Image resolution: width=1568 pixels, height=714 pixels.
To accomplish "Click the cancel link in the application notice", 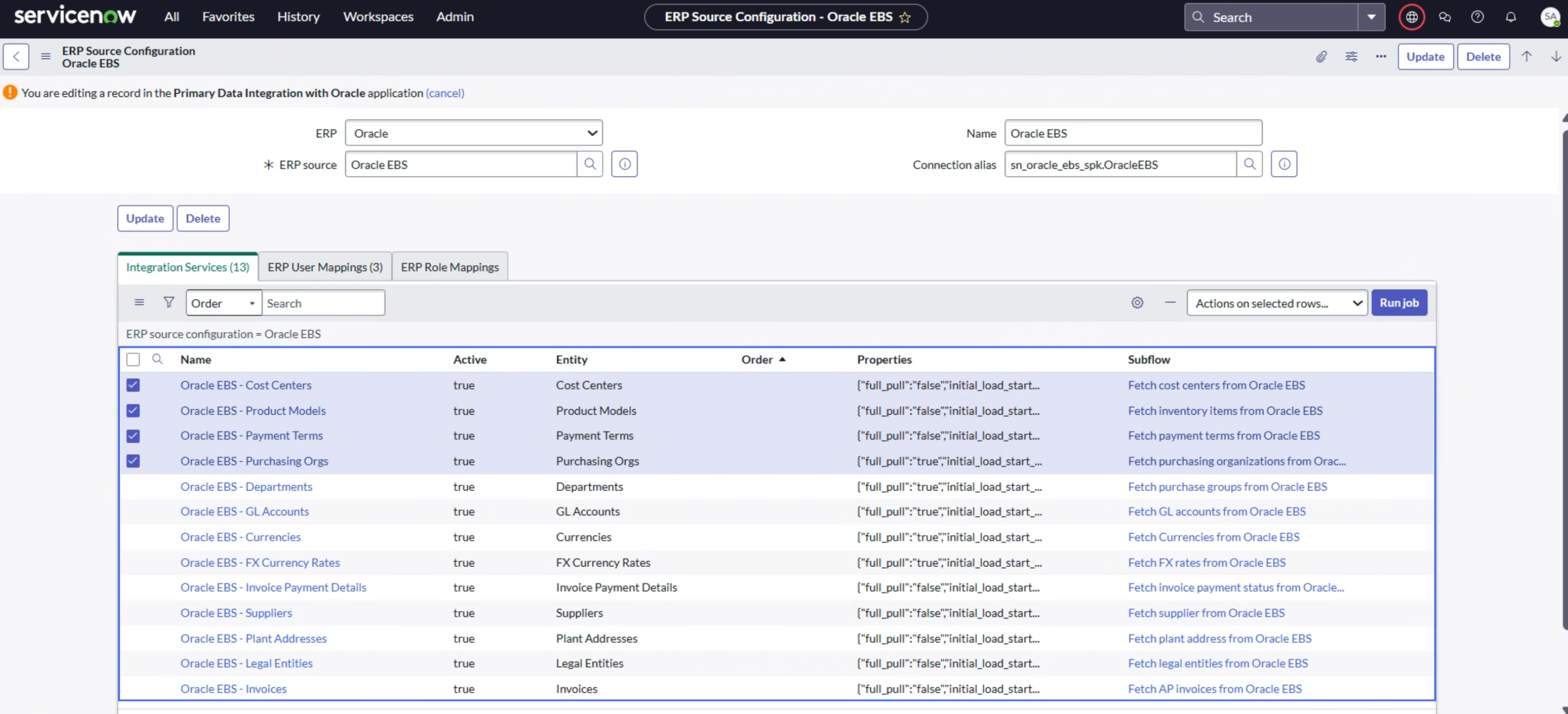I will click(445, 93).
